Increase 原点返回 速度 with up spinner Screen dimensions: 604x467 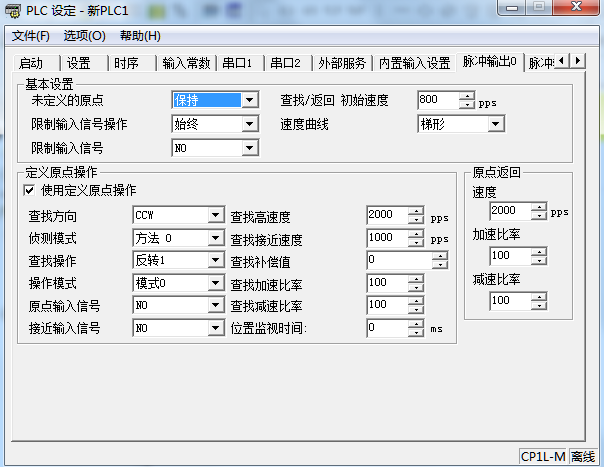(540, 207)
